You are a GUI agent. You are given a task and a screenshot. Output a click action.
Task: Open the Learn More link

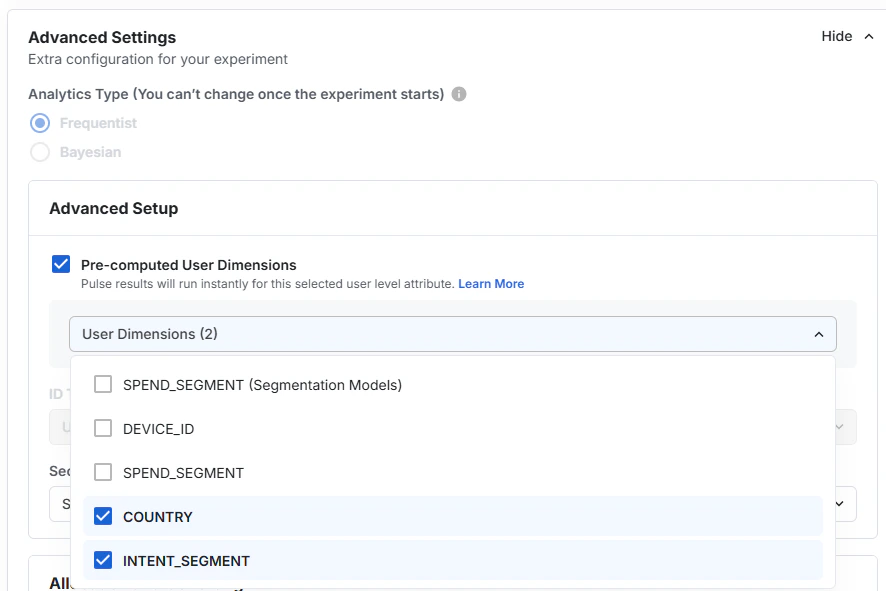(491, 283)
